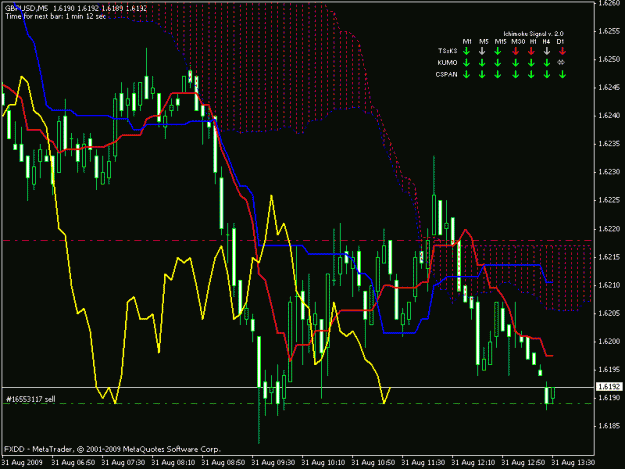The width and height of the screenshot is (625, 469).
Task: Click the 31 Aug 13:30 time label
Action: 573,463
